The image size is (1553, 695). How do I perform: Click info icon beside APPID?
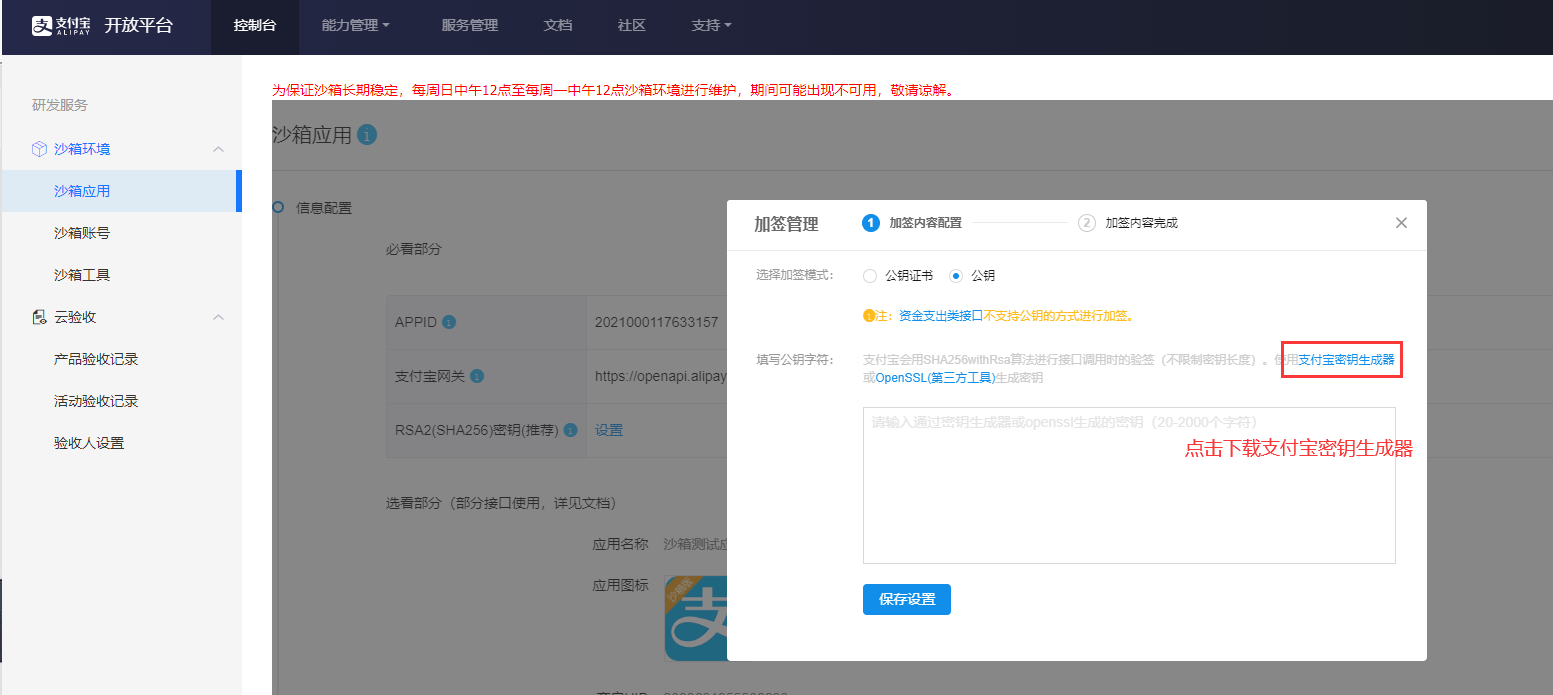[449, 322]
